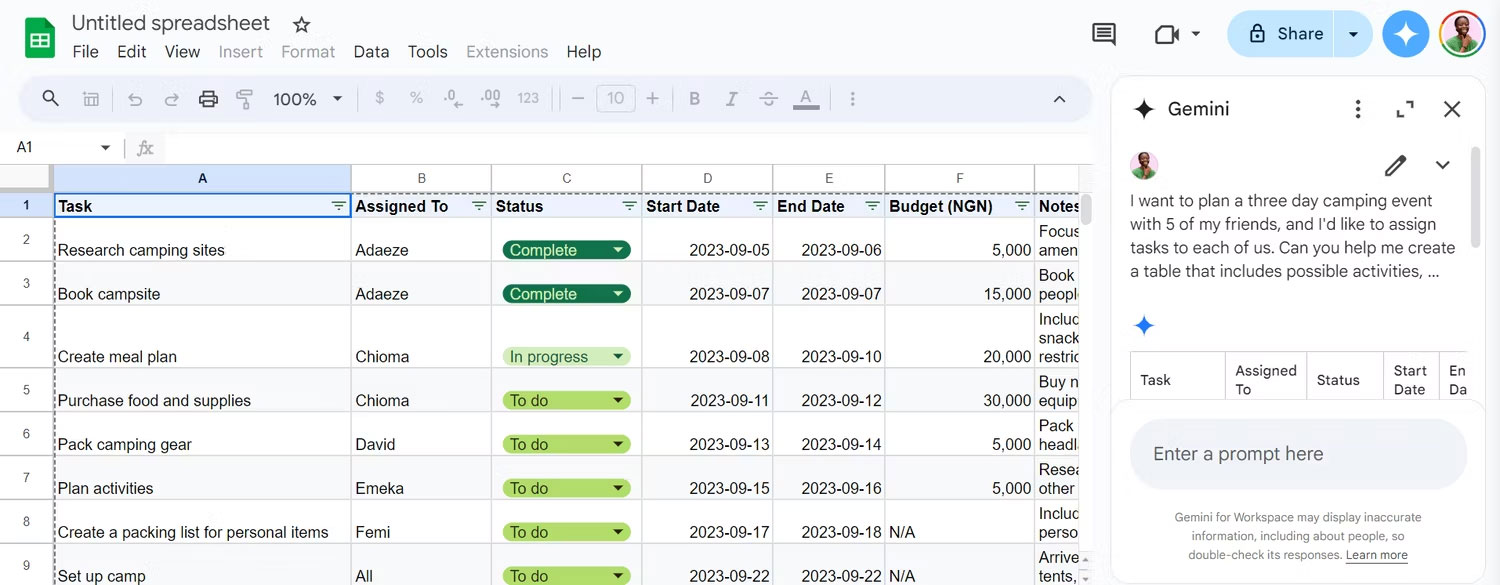Image resolution: width=1500 pixels, height=585 pixels.
Task: Click the search menus magnifier icon
Action: click(50, 98)
